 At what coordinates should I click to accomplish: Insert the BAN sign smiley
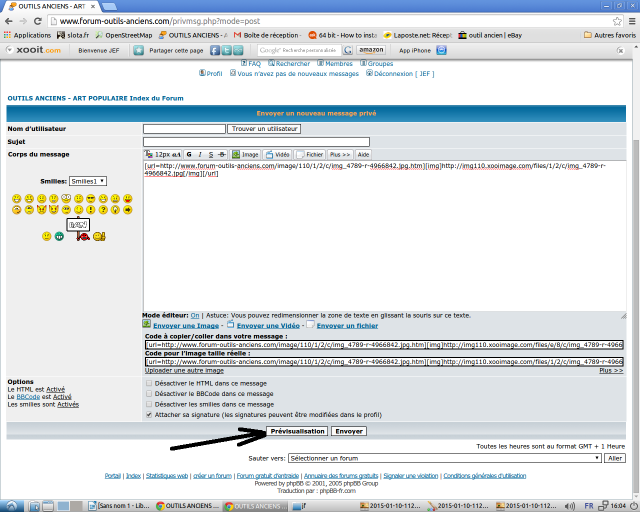(x=79, y=230)
